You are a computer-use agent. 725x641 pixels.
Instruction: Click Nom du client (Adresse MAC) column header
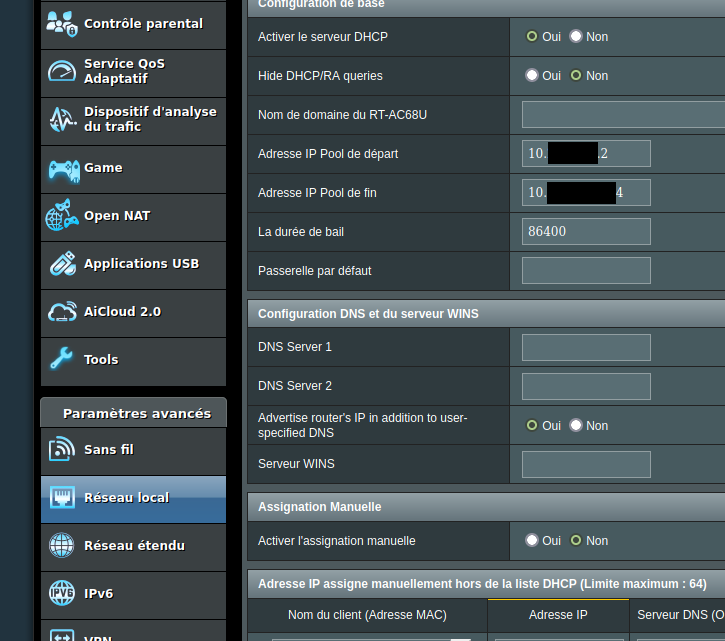pos(367,615)
